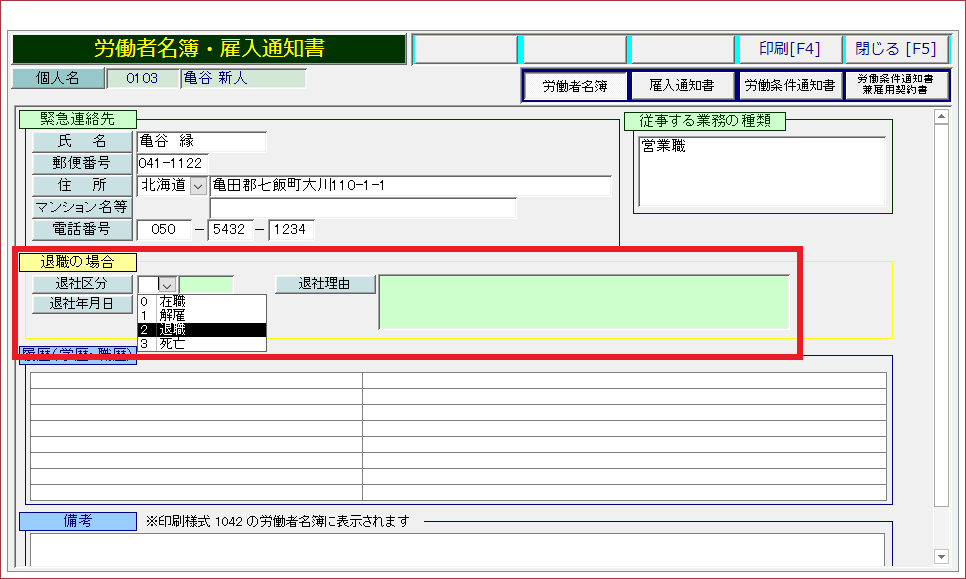966x579 pixels.
Task: Choose 1 解雇 option in dropdown list
Action: click(202, 315)
